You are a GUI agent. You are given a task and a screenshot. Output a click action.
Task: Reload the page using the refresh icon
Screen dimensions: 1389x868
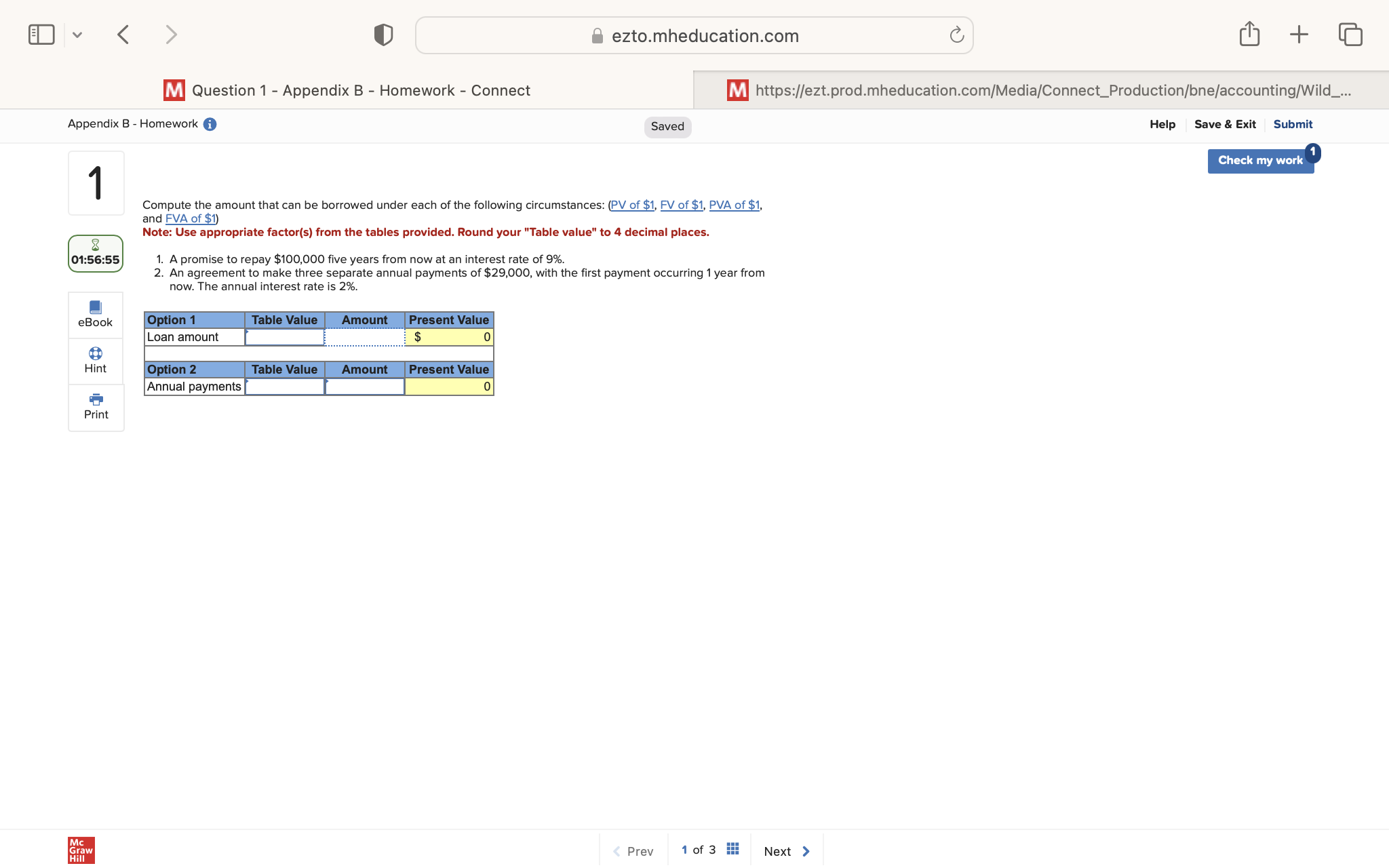pos(956,35)
